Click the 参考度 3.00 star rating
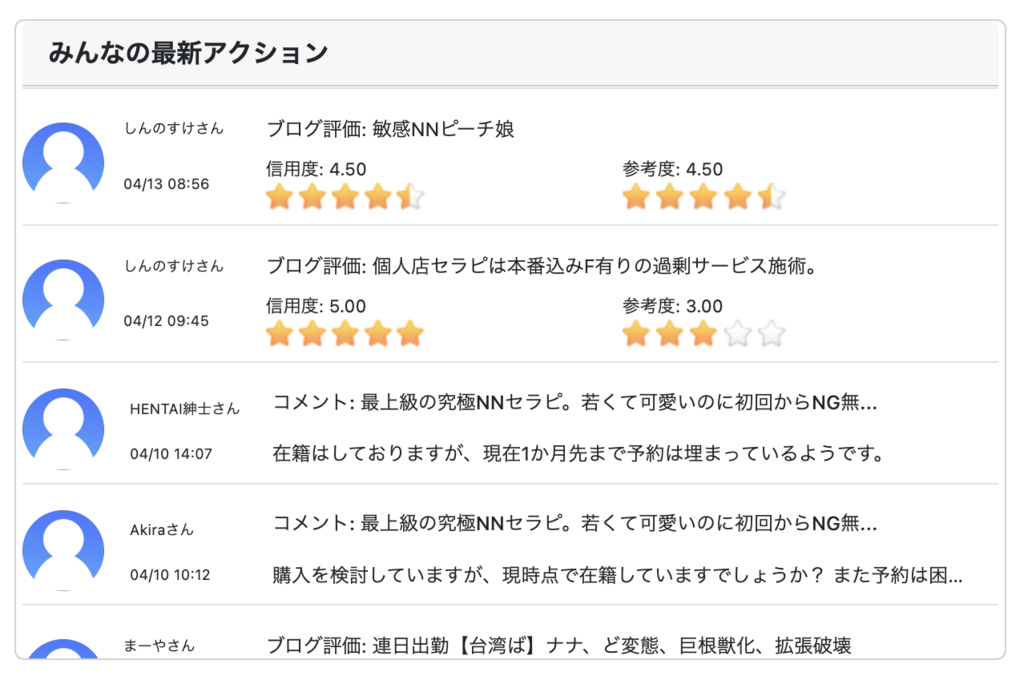Image resolution: width=1024 pixels, height=676 pixels. point(703,334)
